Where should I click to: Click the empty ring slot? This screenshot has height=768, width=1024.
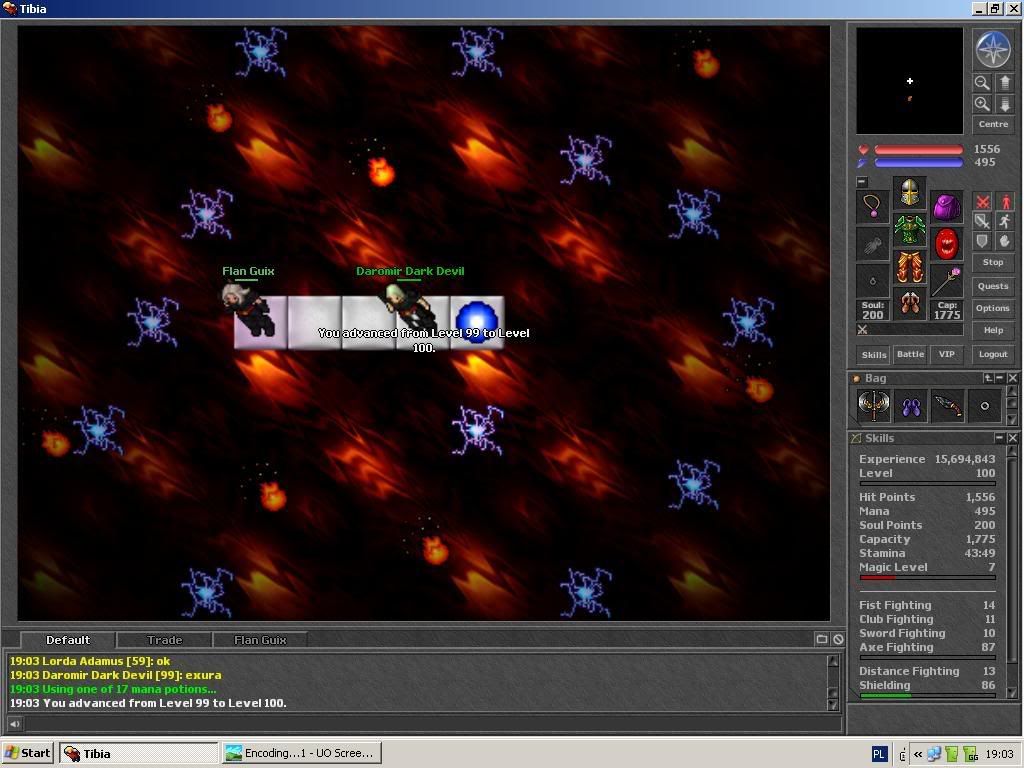[872, 281]
